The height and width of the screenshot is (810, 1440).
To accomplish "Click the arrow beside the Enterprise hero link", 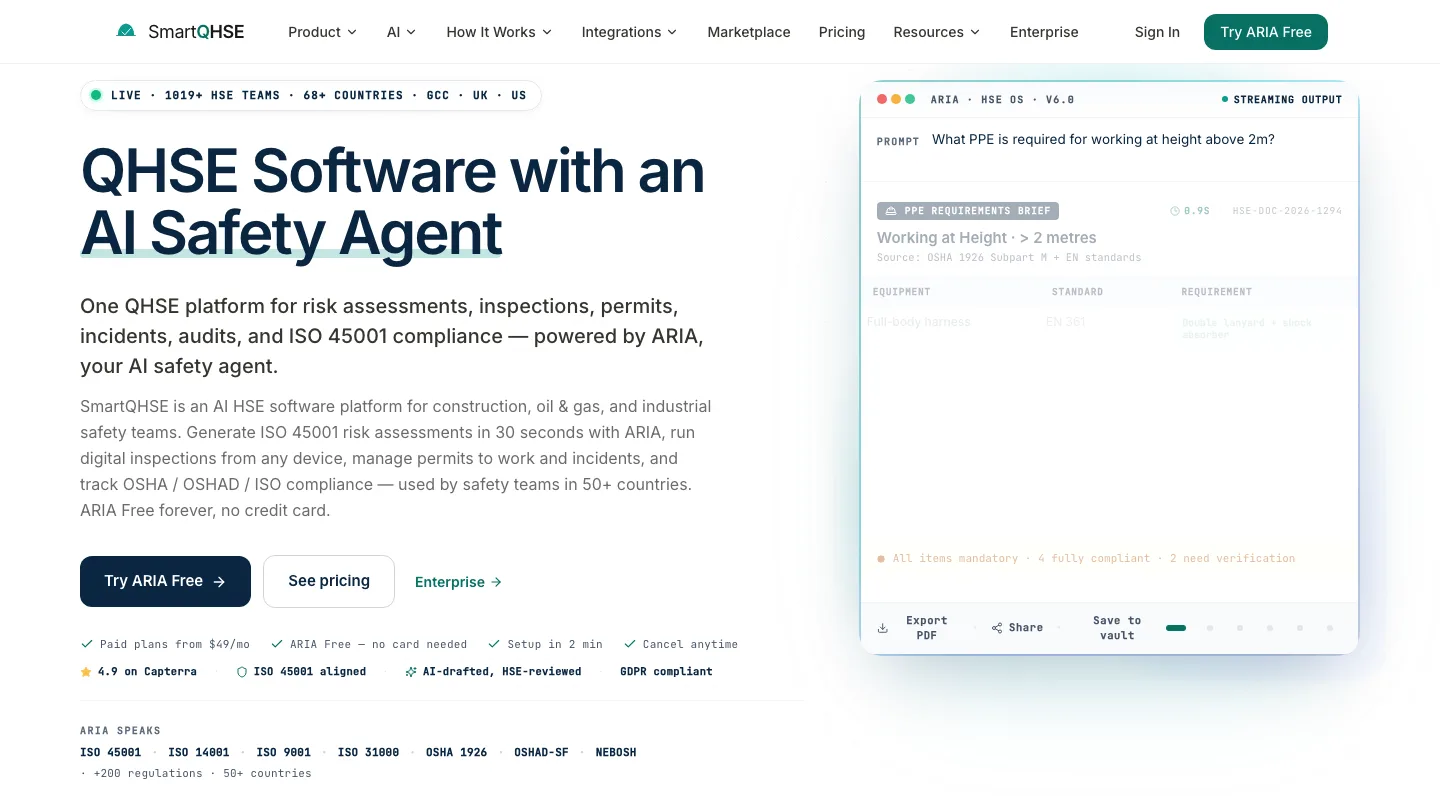I will [497, 582].
